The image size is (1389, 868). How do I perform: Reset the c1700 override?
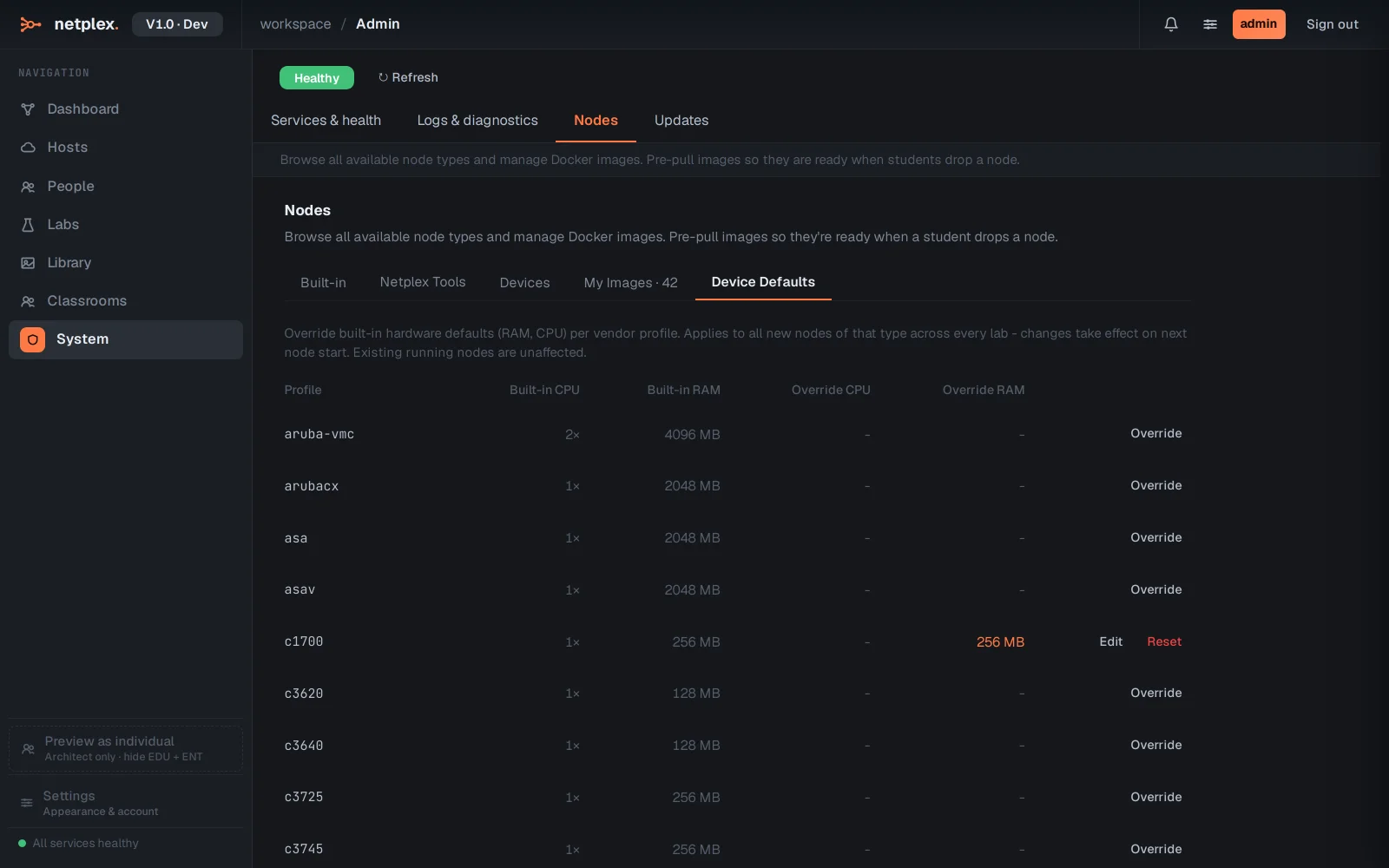click(x=1164, y=641)
